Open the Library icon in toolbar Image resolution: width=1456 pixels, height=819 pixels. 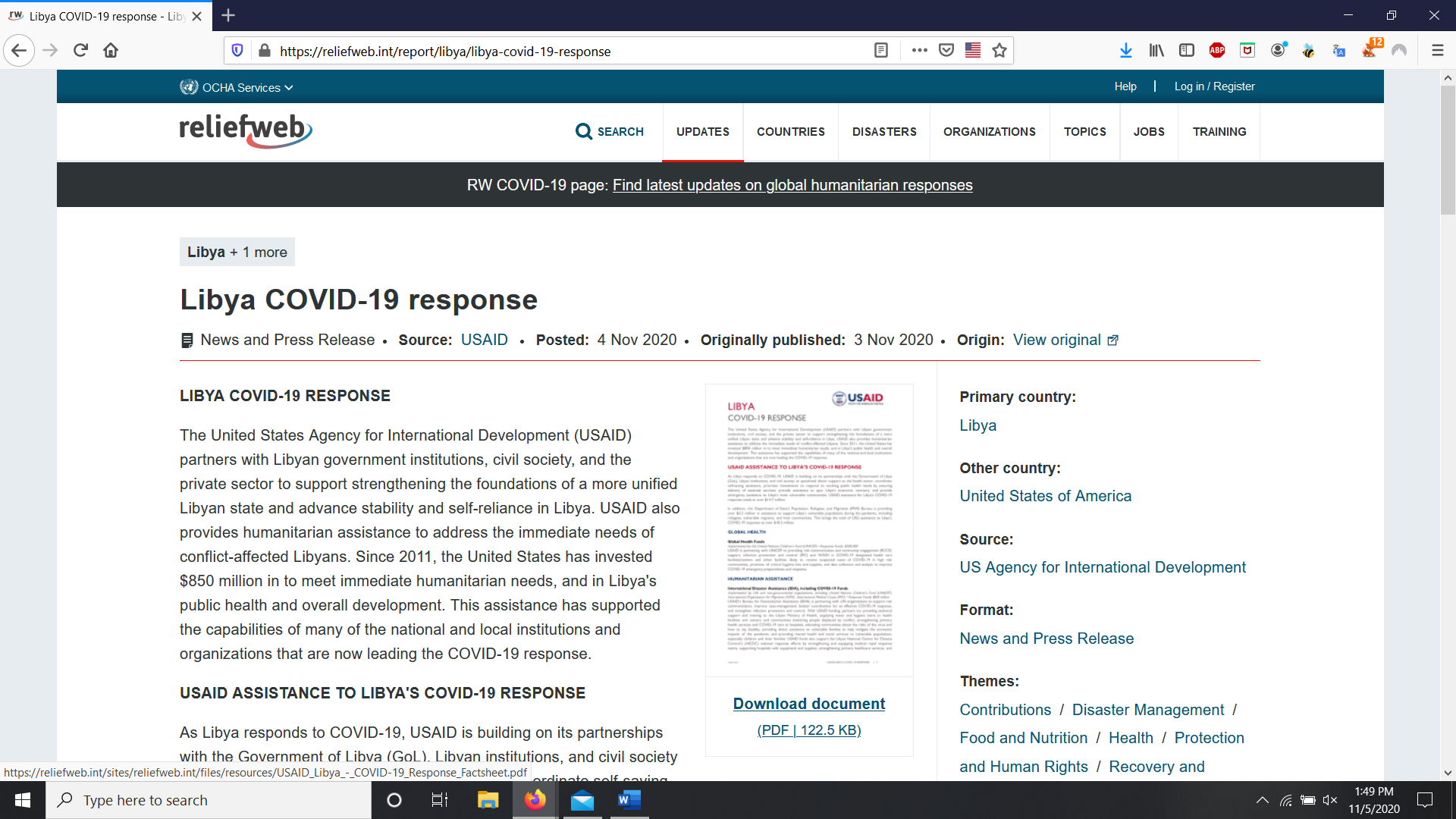coord(1156,51)
